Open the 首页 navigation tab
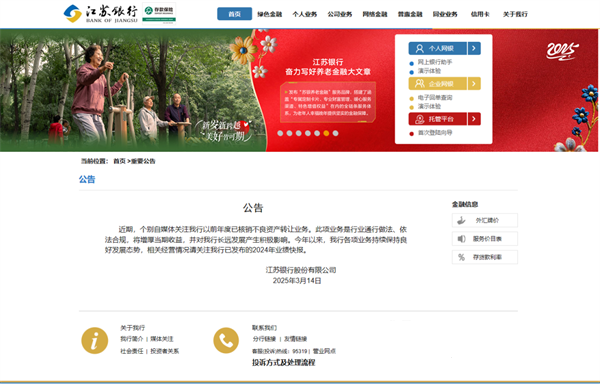Viewport: 600px width, 384px height. [235, 14]
